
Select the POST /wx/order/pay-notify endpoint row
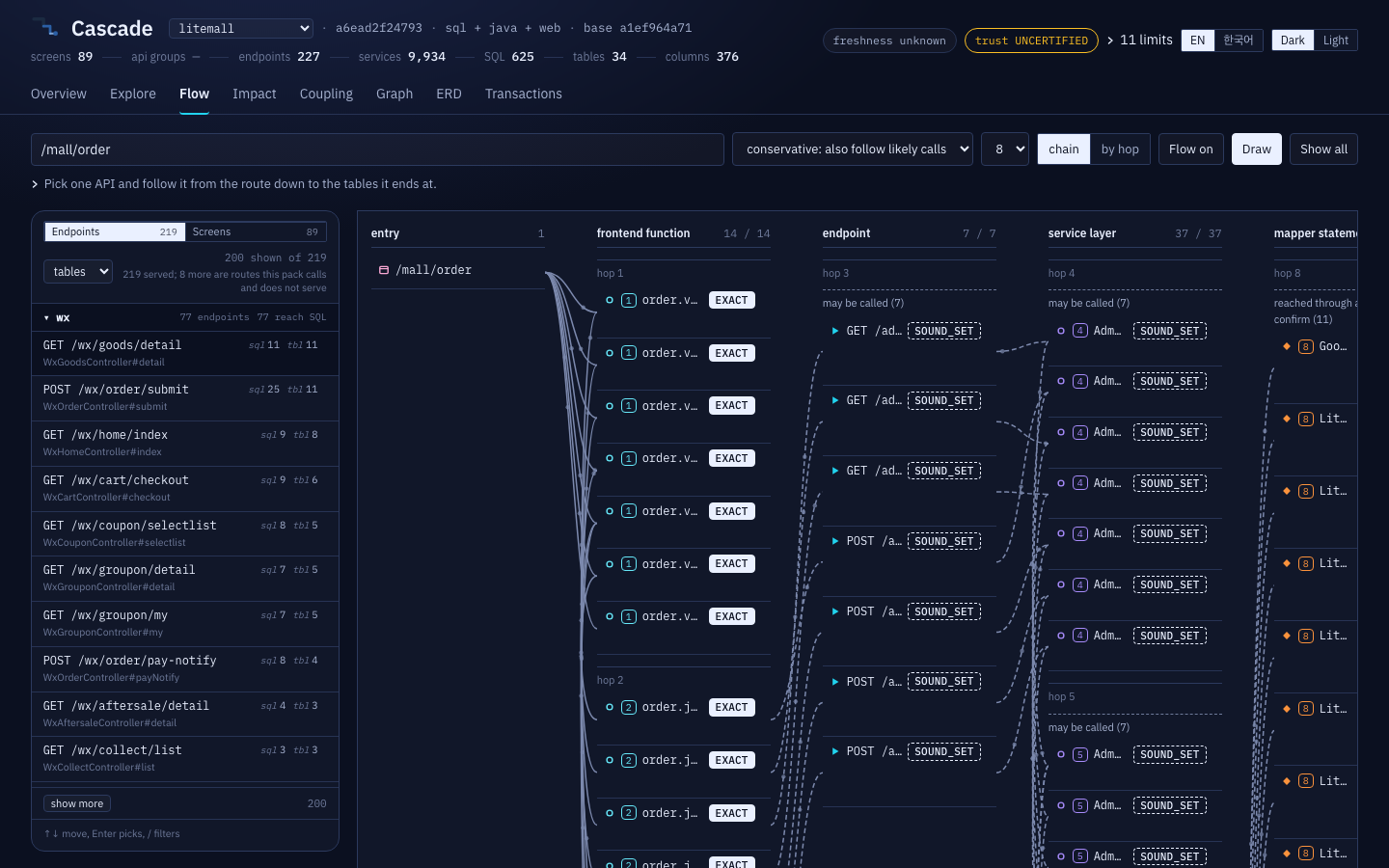click(x=185, y=668)
